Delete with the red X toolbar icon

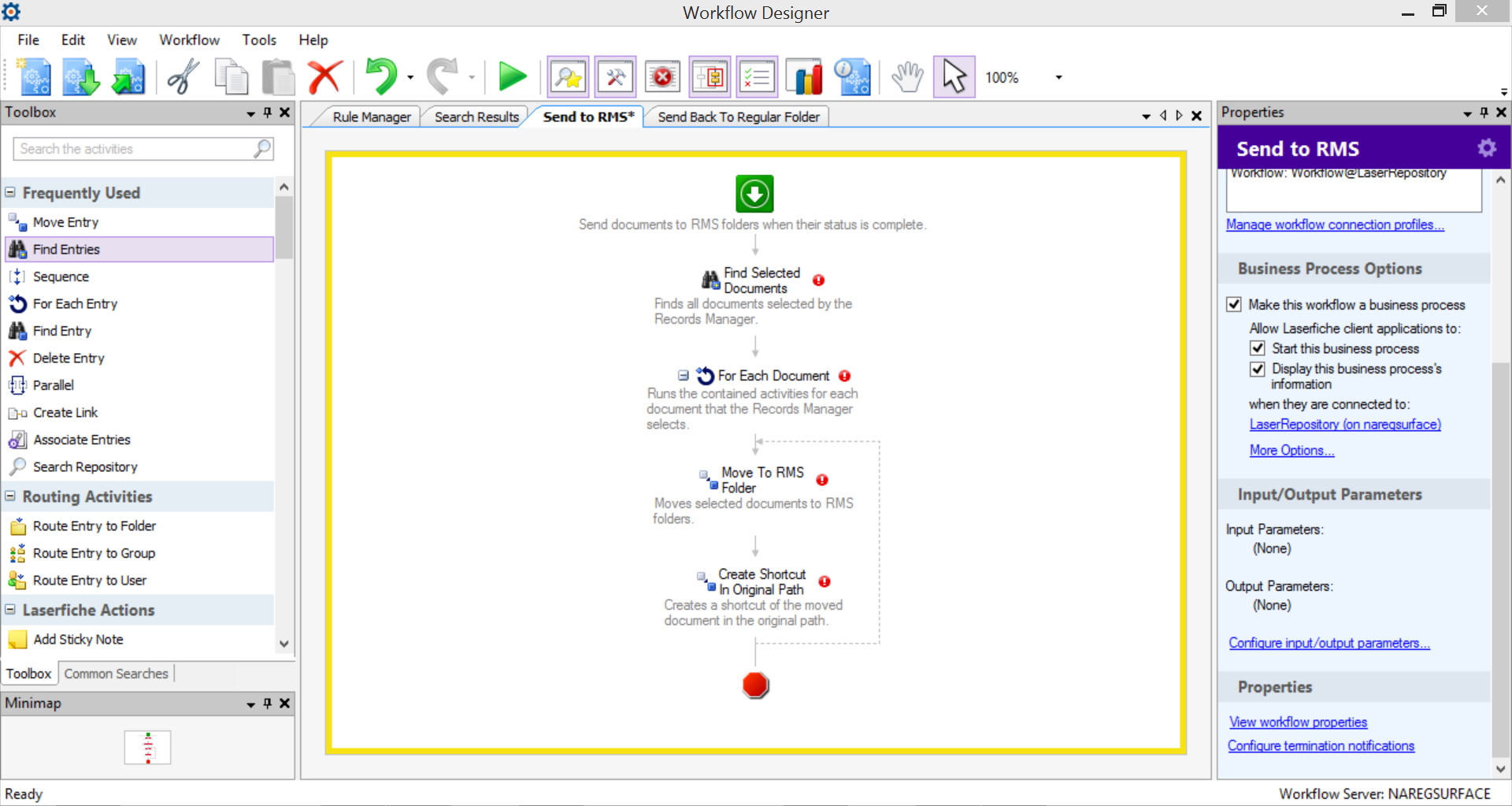[x=324, y=77]
